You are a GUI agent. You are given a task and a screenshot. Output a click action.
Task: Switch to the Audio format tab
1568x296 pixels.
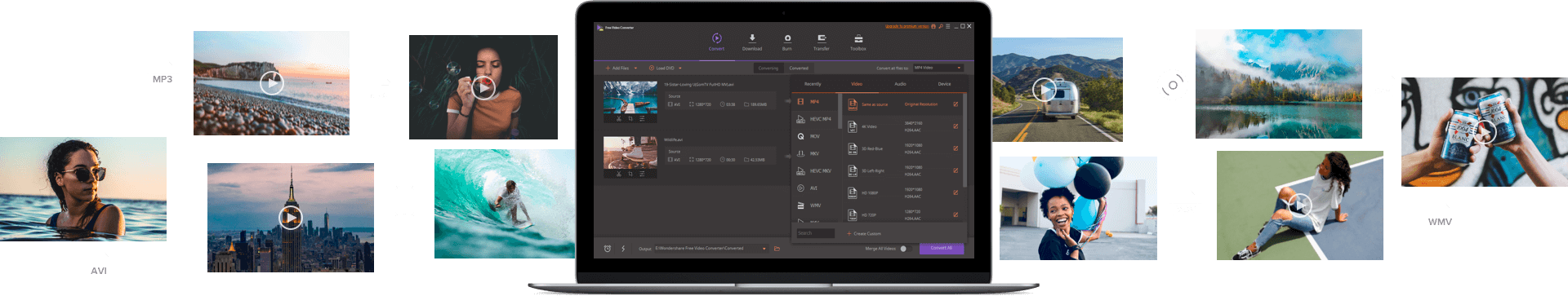pyautogui.click(x=900, y=84)
